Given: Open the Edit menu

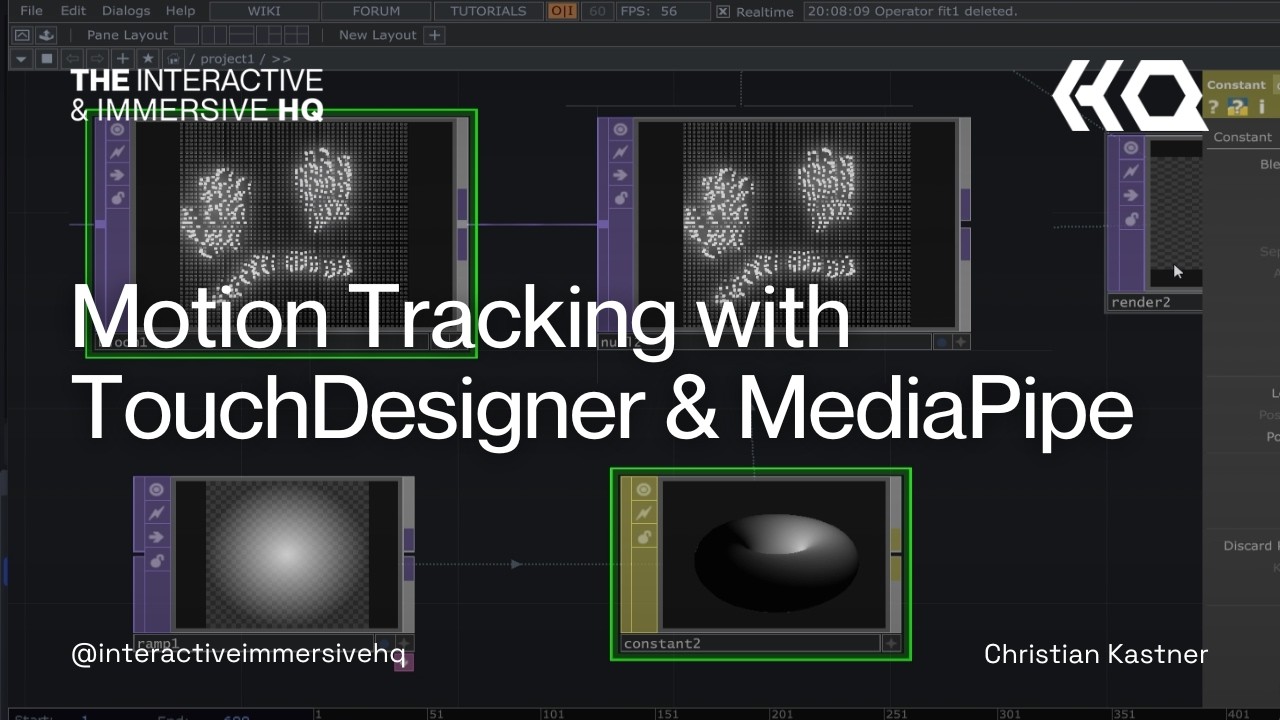Looking at the screenshot, I should pos(73,11).
